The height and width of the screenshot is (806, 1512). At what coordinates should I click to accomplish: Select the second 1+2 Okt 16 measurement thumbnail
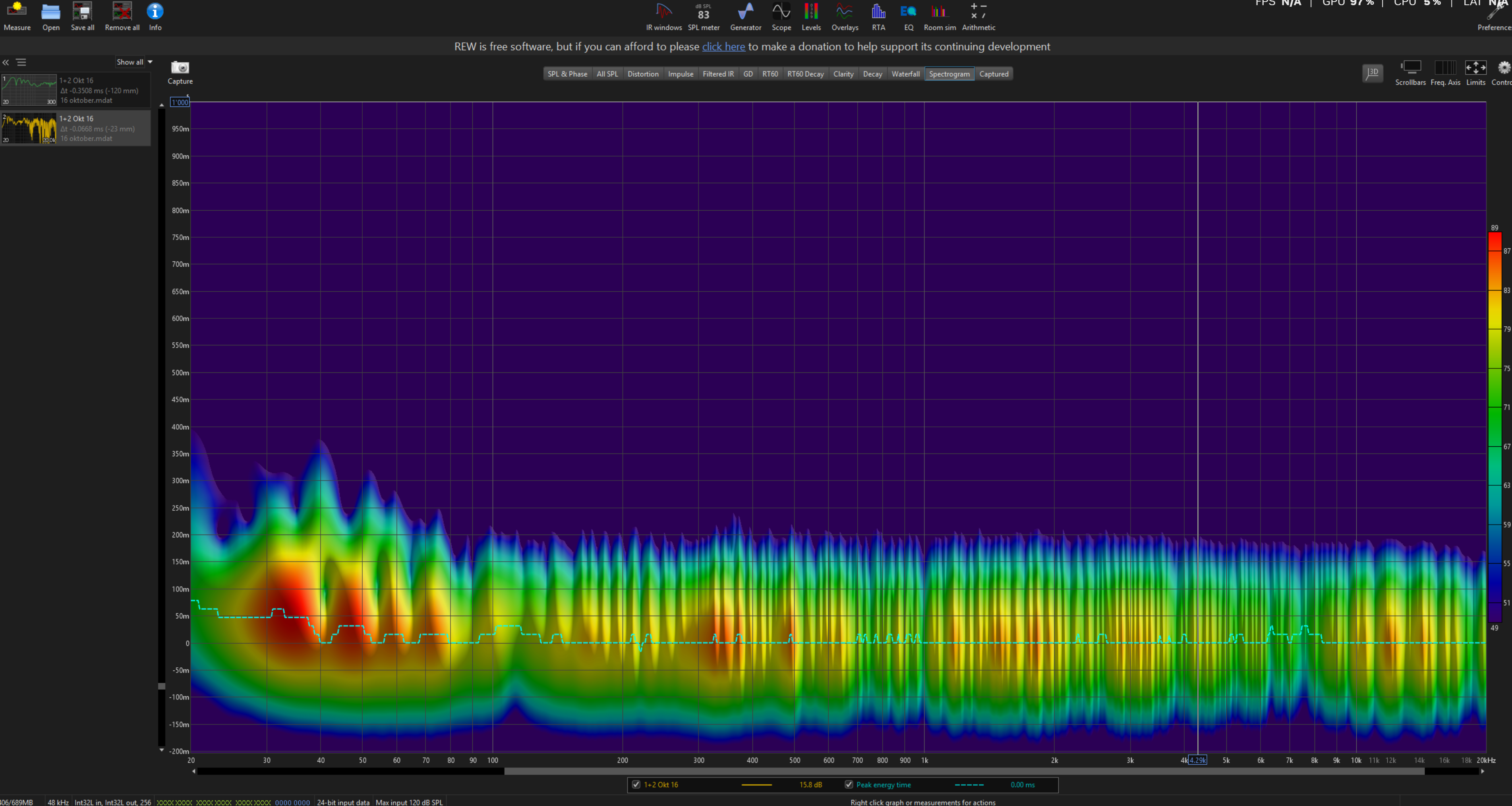(x=29, y=128)
